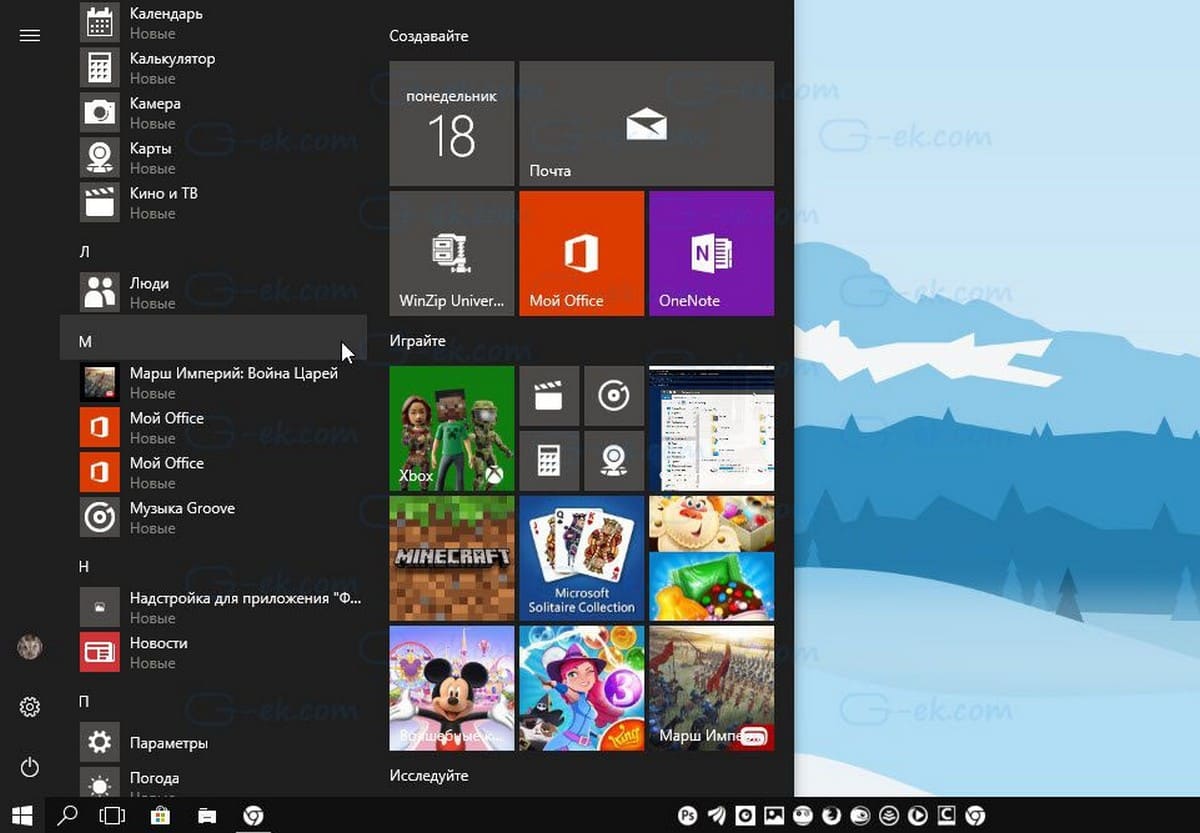This screenshot has width=1200, height=833.
Task: Open the small calculator tile
Action: point(549,461)
